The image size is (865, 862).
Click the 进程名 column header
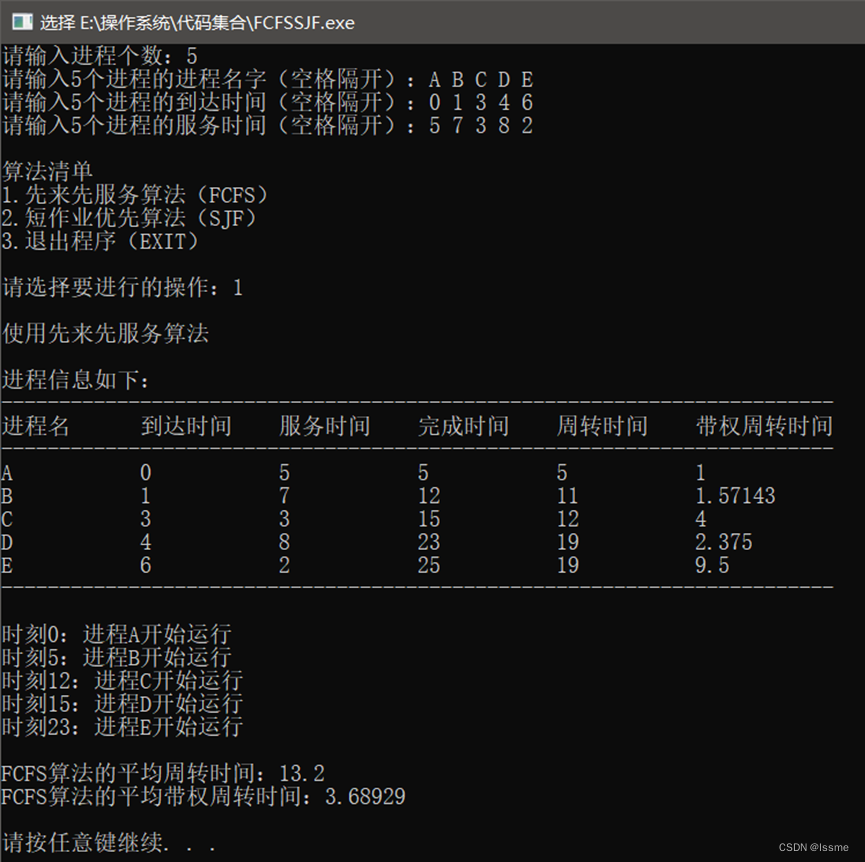[36, 426]
